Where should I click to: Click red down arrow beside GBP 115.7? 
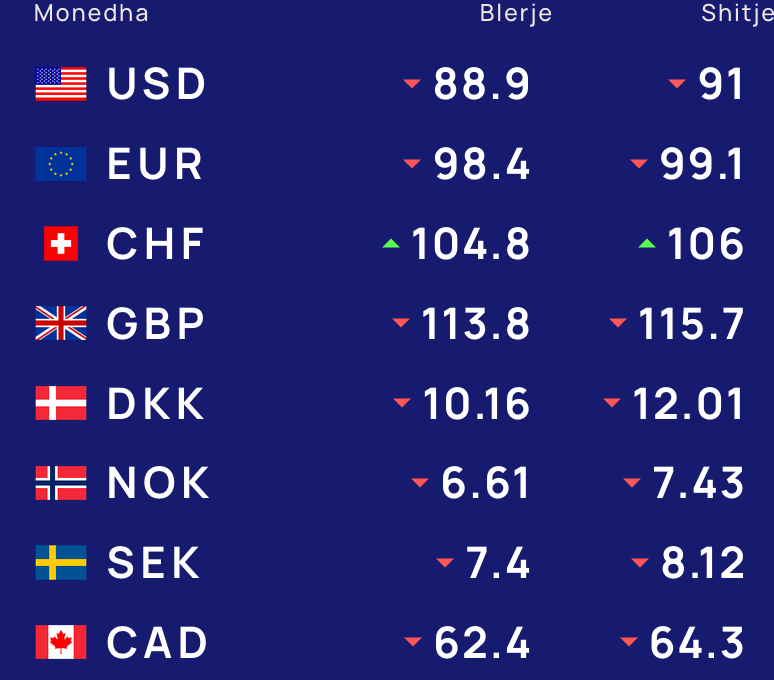point(618,323)
